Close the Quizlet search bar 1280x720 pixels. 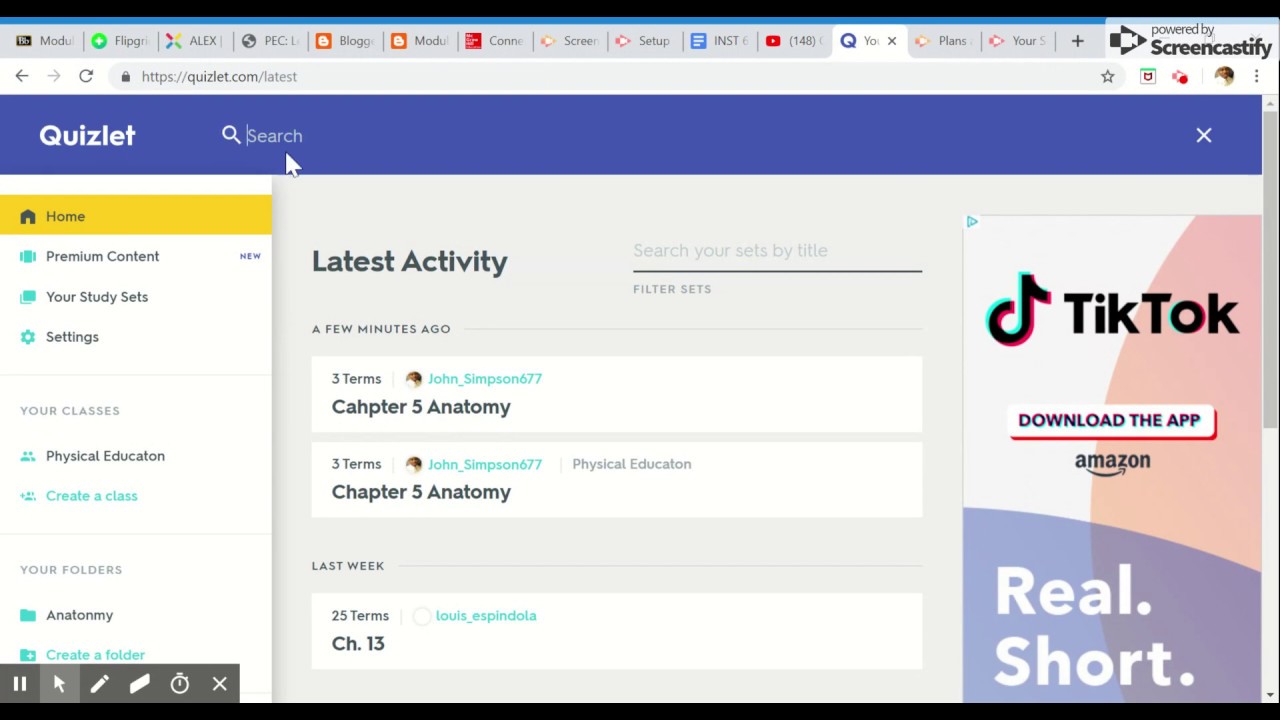1204,135
